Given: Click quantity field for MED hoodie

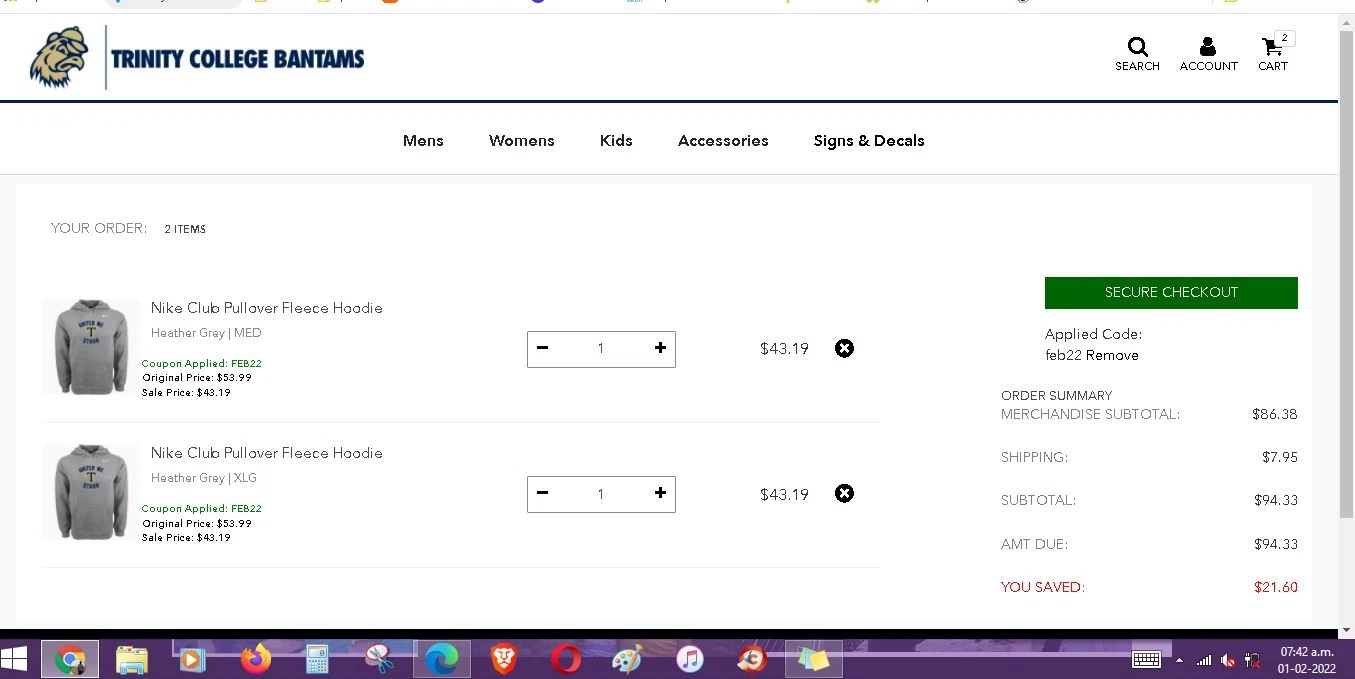Looking at the screenshot, I should [601, 349].
